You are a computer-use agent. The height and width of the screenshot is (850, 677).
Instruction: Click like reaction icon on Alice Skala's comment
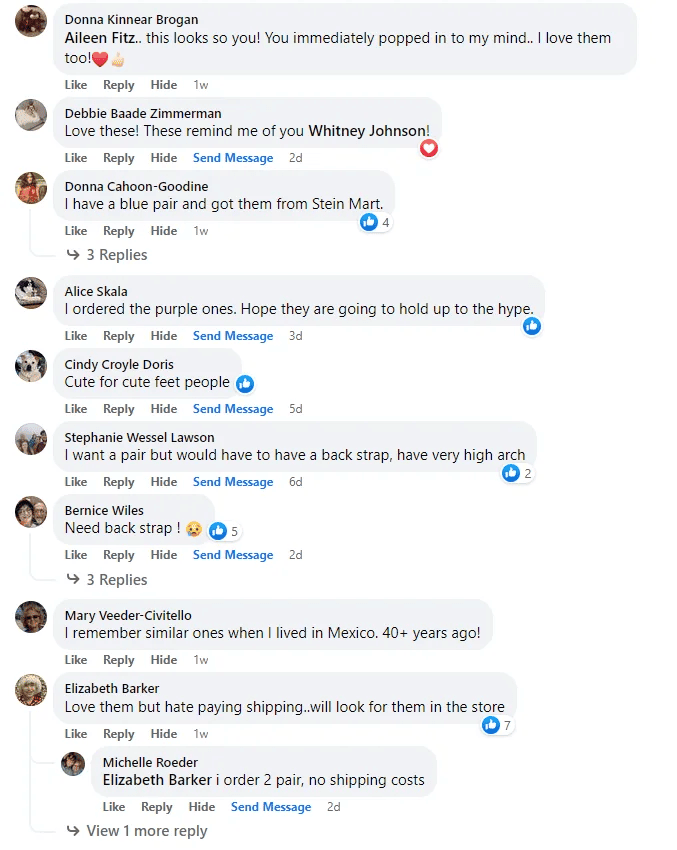531,325
